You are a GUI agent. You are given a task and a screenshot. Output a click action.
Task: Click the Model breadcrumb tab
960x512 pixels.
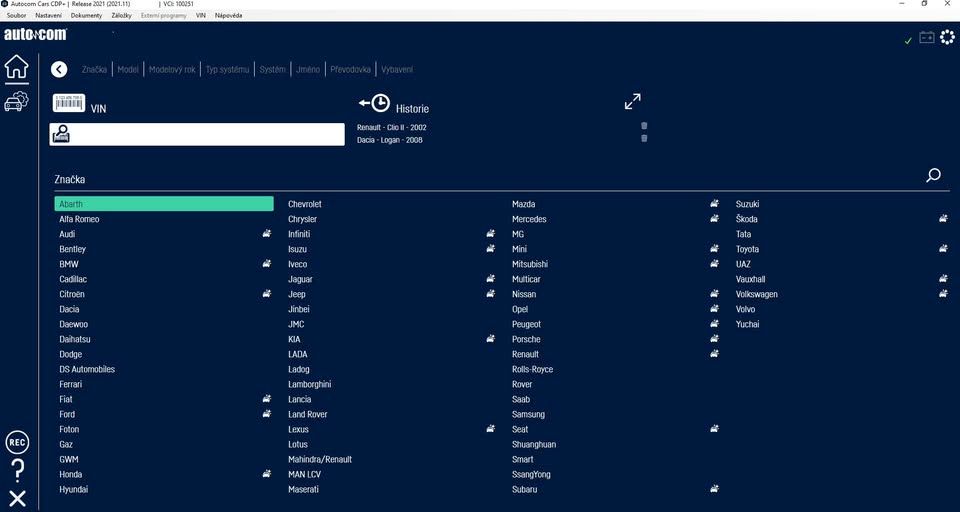tap(128, 70)
